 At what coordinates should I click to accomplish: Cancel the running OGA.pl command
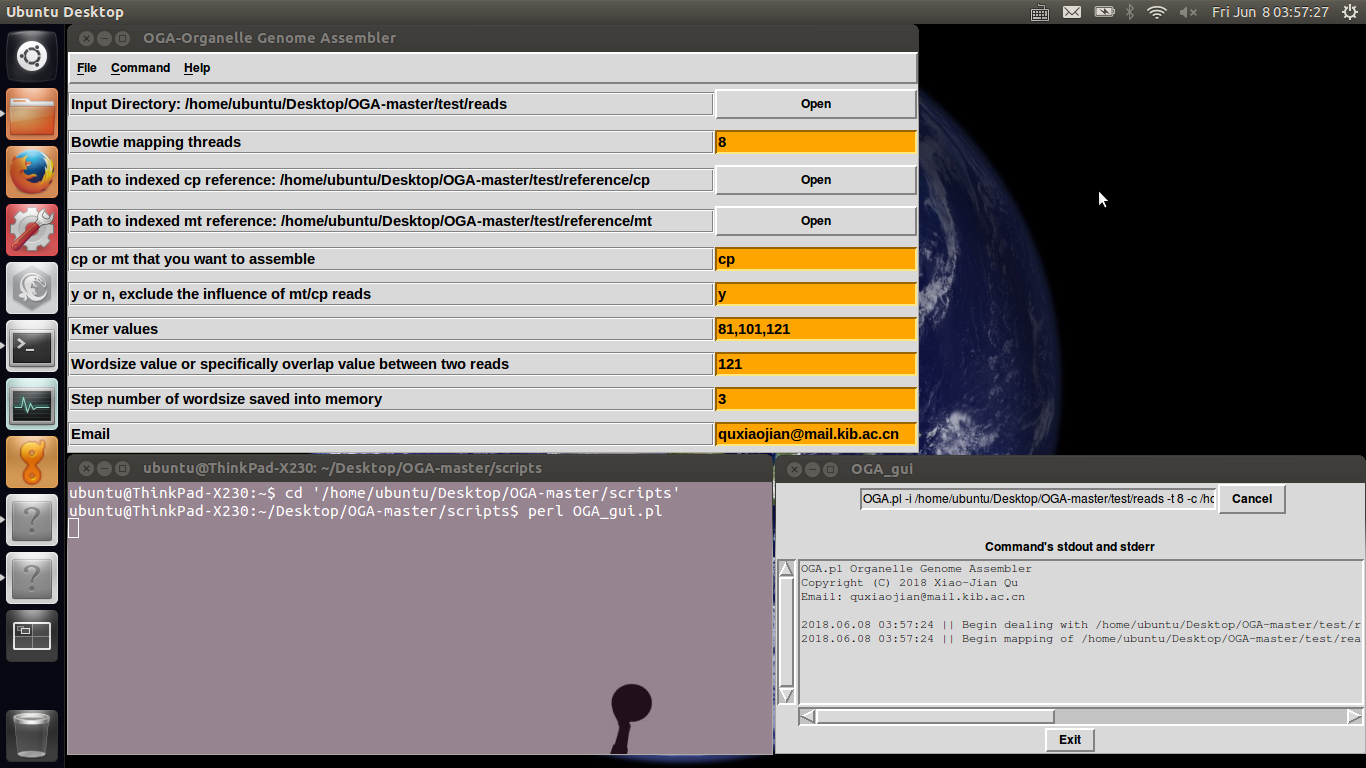click(1252, 499)
